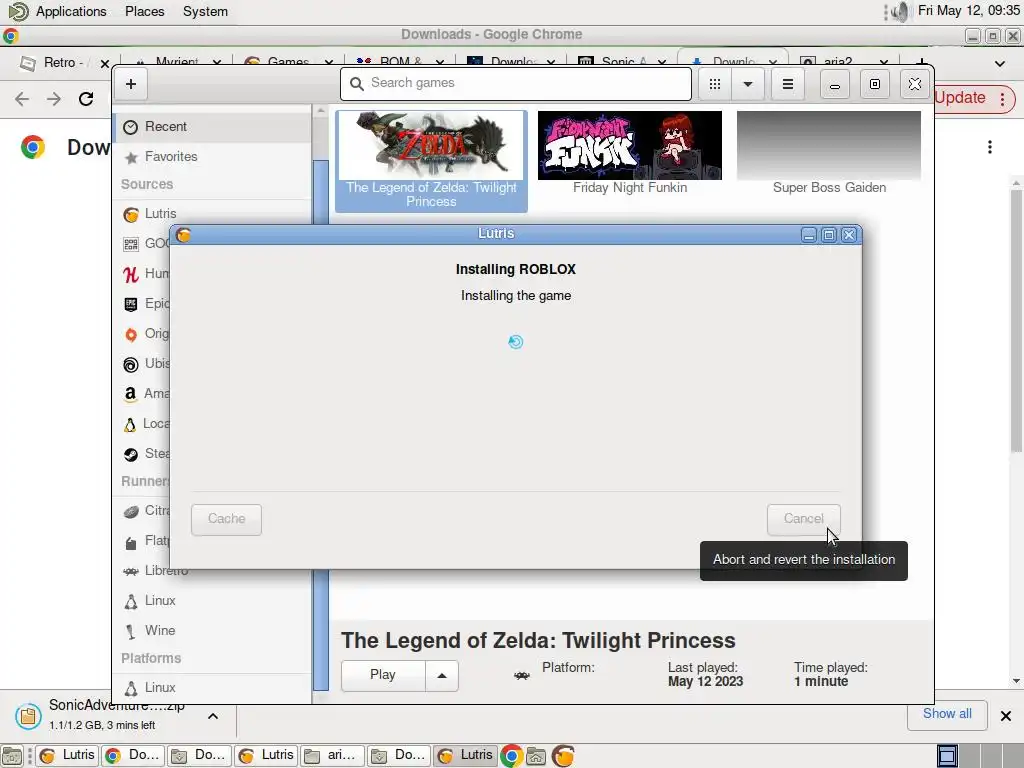Click the add game plus button in Lutris
Screen dimensions: 1024x768
click(x=131, y=84)
